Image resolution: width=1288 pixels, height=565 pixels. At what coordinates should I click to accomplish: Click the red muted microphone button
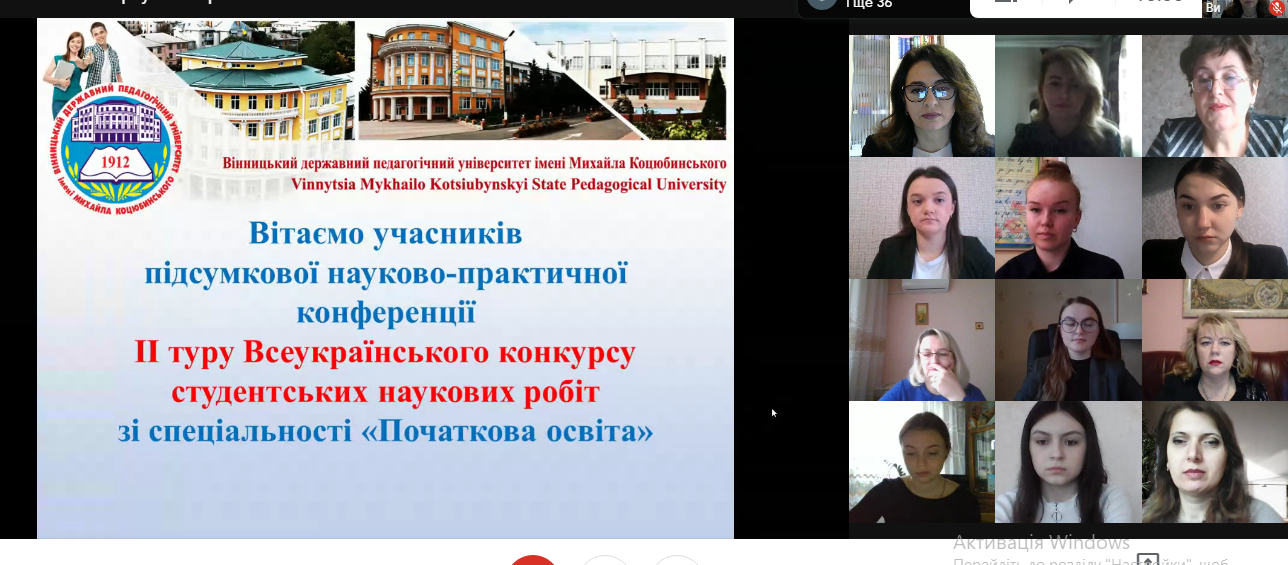(533, 560)
